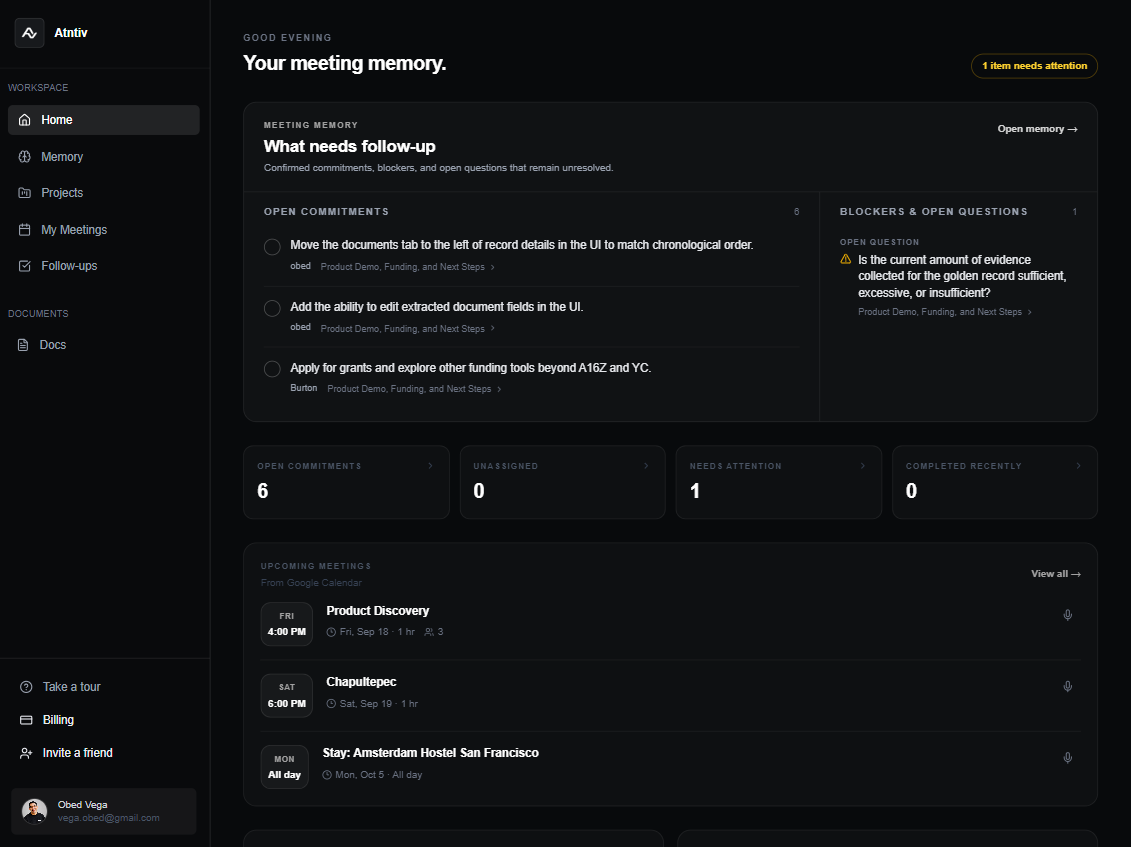The image size is (1131, 847).
Task: Open the Unassigned stat card chevron
Action: [646, 466]
